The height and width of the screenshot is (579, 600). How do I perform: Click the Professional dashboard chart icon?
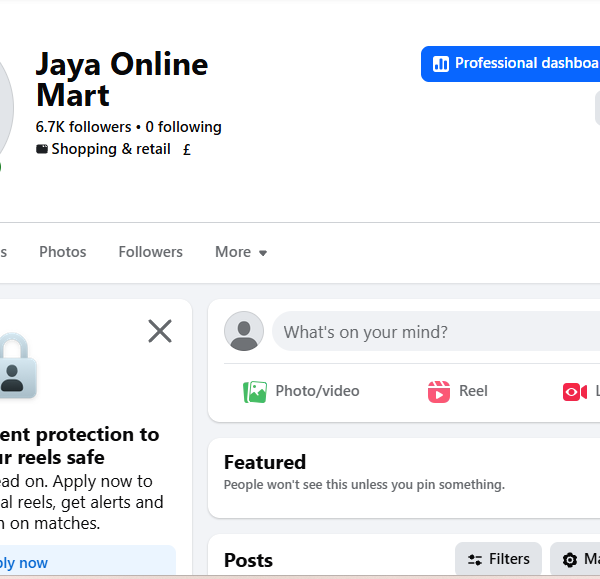pos(441,64)
